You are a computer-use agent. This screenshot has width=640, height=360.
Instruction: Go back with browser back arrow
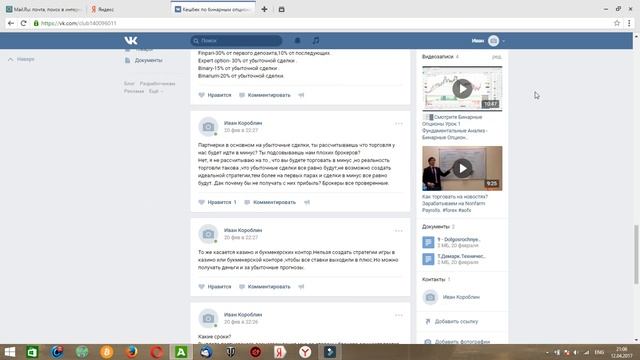click(x=11, y=23)
